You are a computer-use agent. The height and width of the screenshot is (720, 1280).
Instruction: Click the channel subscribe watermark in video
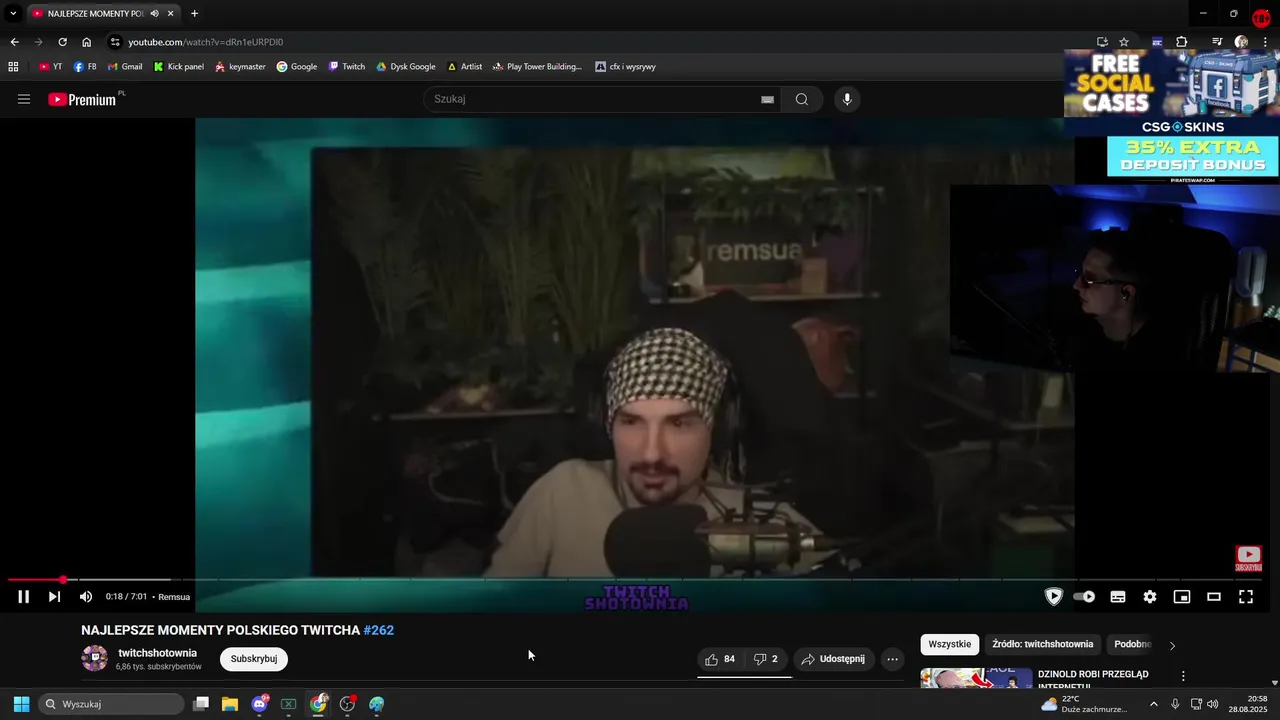pyautogui.click(x=1248, y=558)
